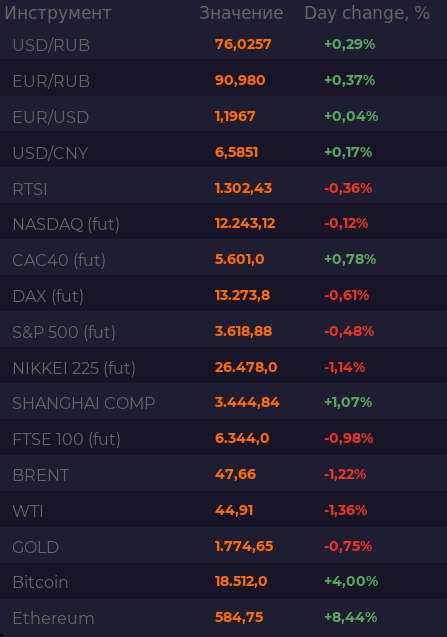Screen dimensions: 447x637
Task: Click the Day change, % column header
Action: 367,13
